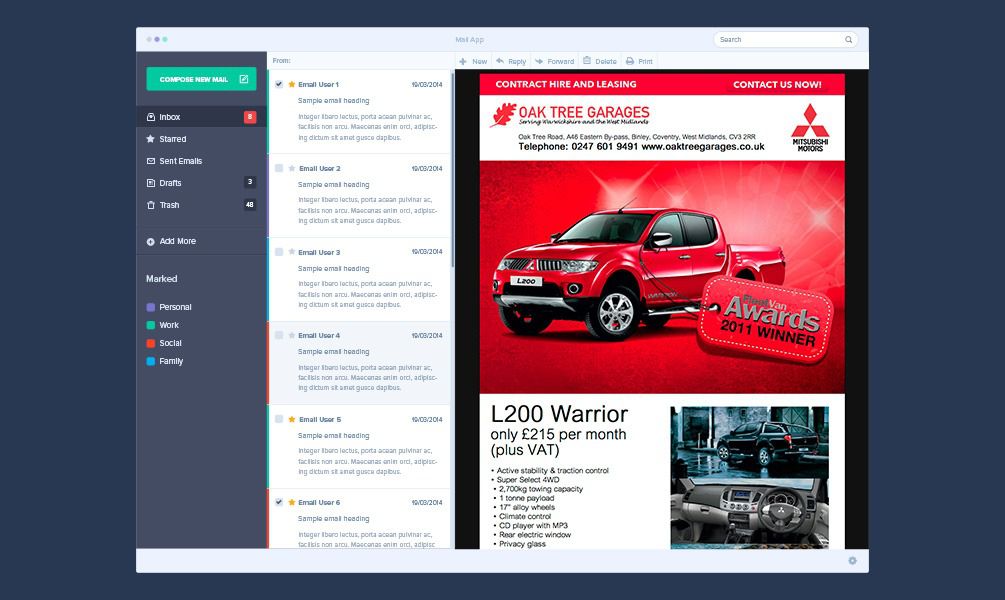Select the Family blue color swatch
This screenshot has height=600, width=1005.
pyautogui.click(x=151, y=361)
